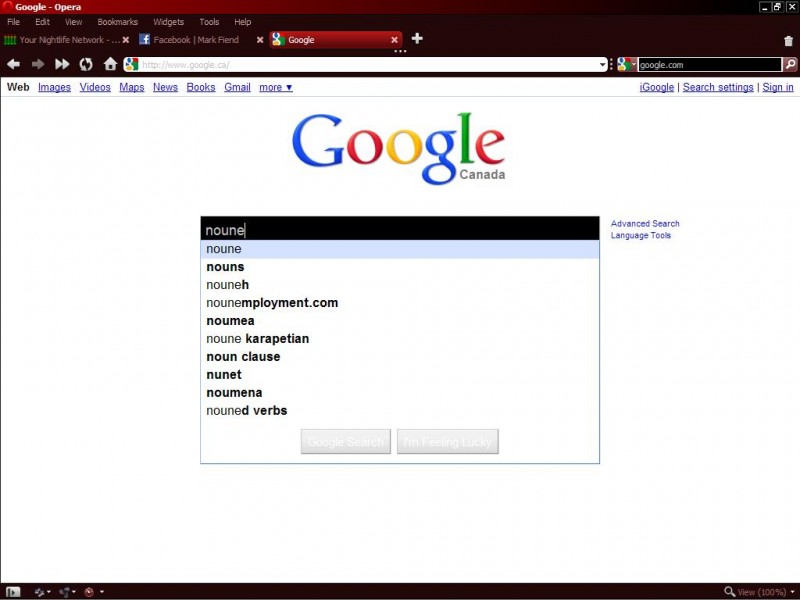This screenshot has height=600, width=800.
Task: Open Advanced Search link
Action: point(645,223)
